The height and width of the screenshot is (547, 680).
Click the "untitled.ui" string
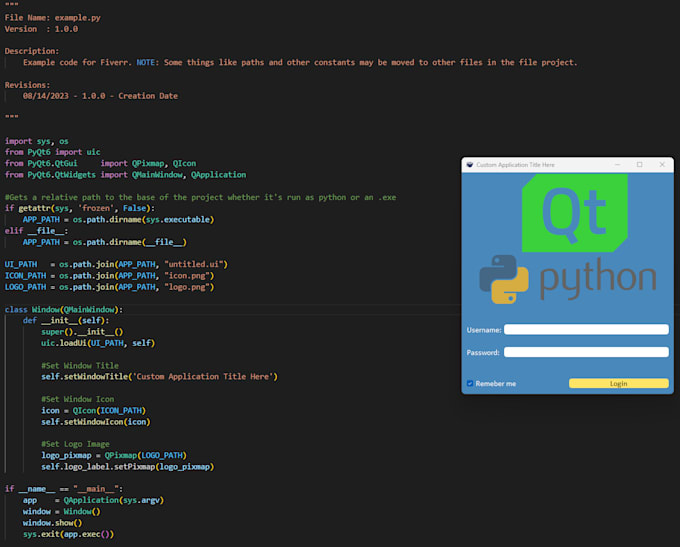[x=194, y=264]
